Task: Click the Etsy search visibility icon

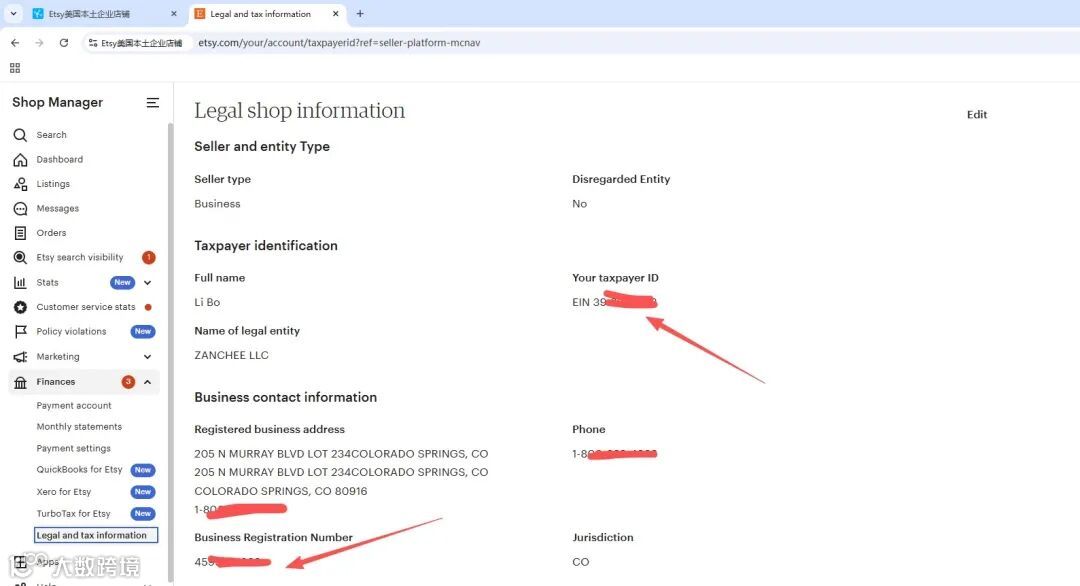Action: click(20, 258)
